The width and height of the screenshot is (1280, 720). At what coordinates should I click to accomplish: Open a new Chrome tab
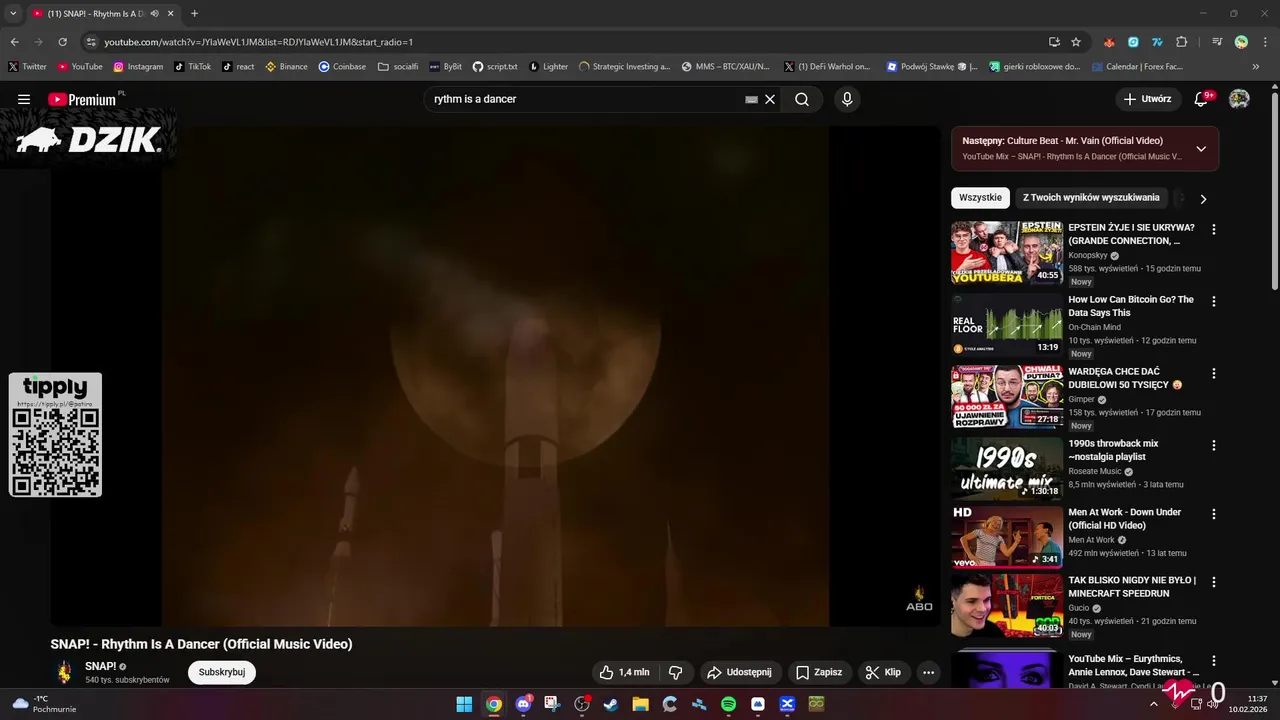[x=194, y=14]
